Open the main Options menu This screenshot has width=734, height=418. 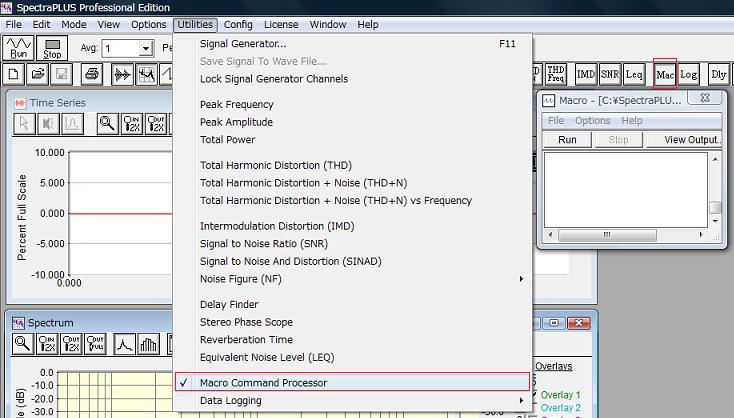pyautogui.click(x=148, y=24)
